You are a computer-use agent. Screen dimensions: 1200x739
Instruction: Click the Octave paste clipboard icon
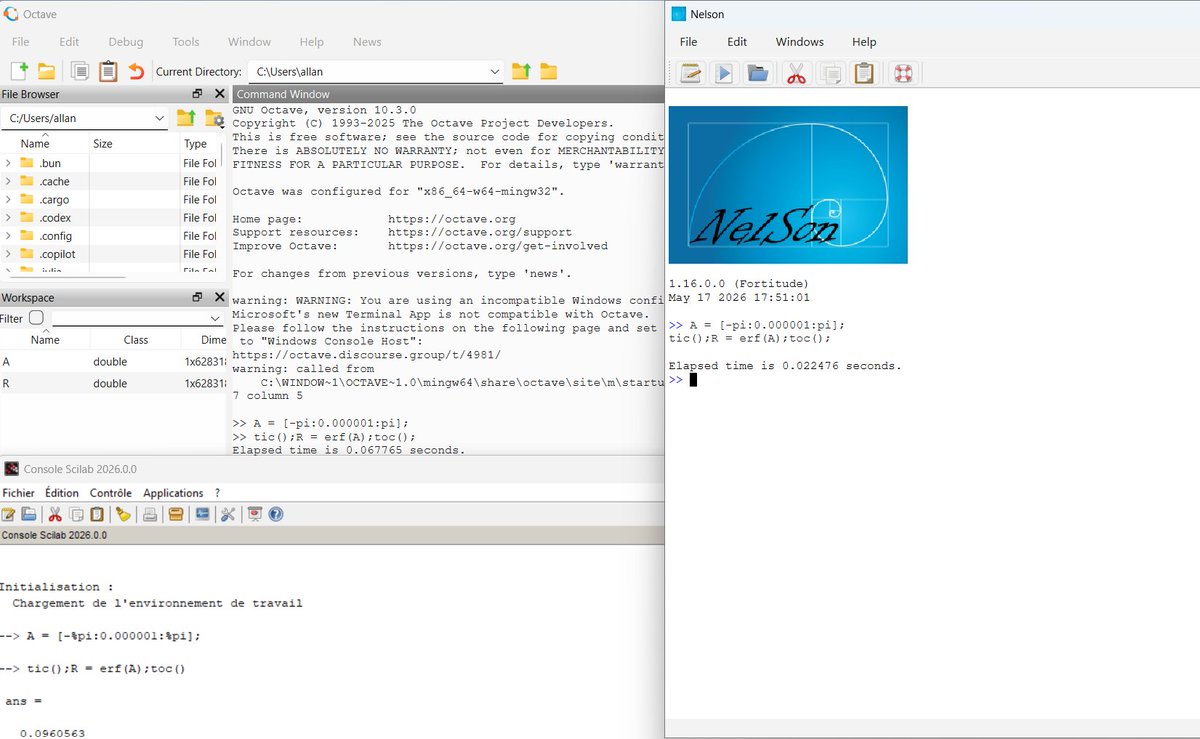click(108, 71)
